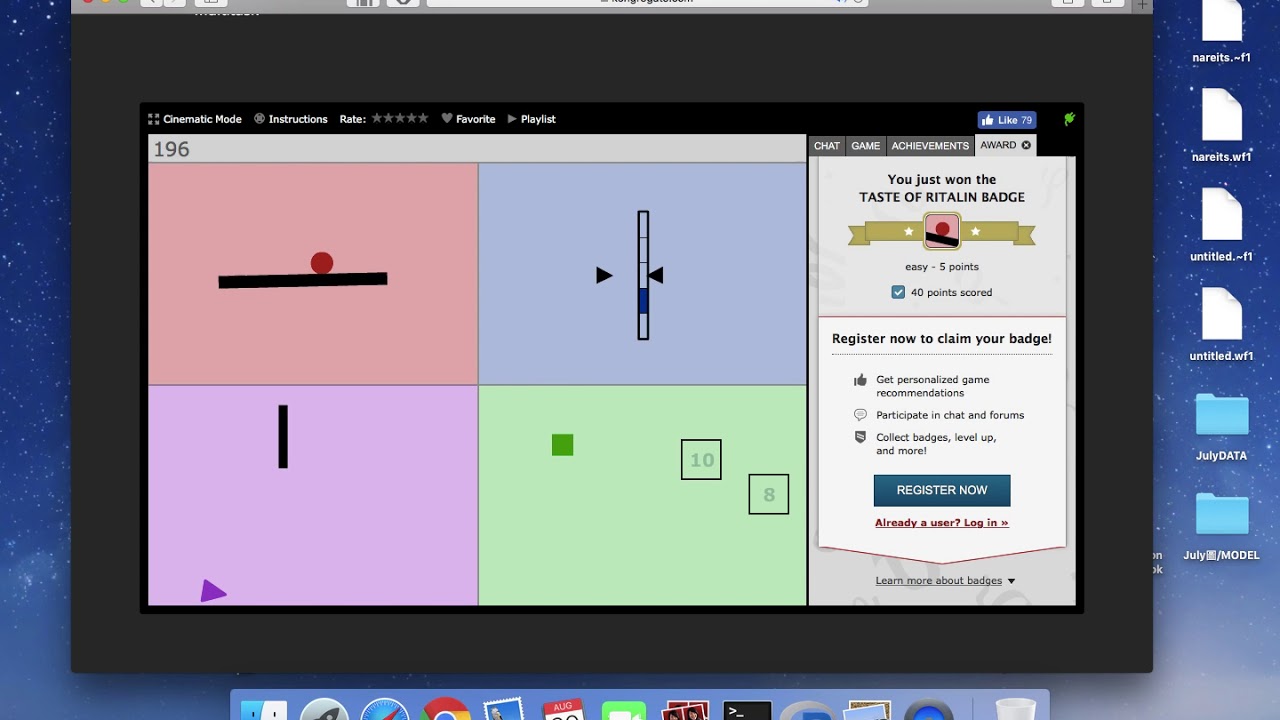Switch to the GAME tab

866,146
